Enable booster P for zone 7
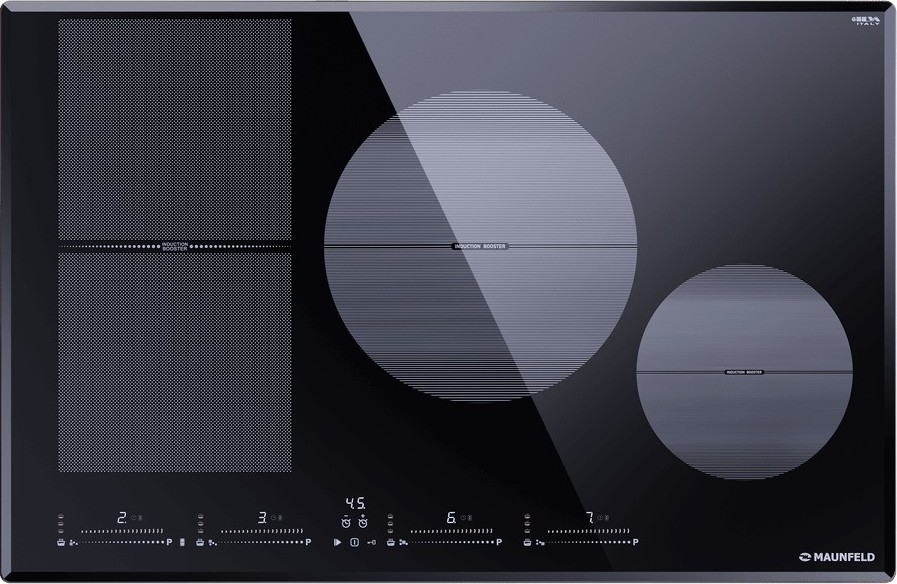897x584 pixels. (x=634, y=542)
